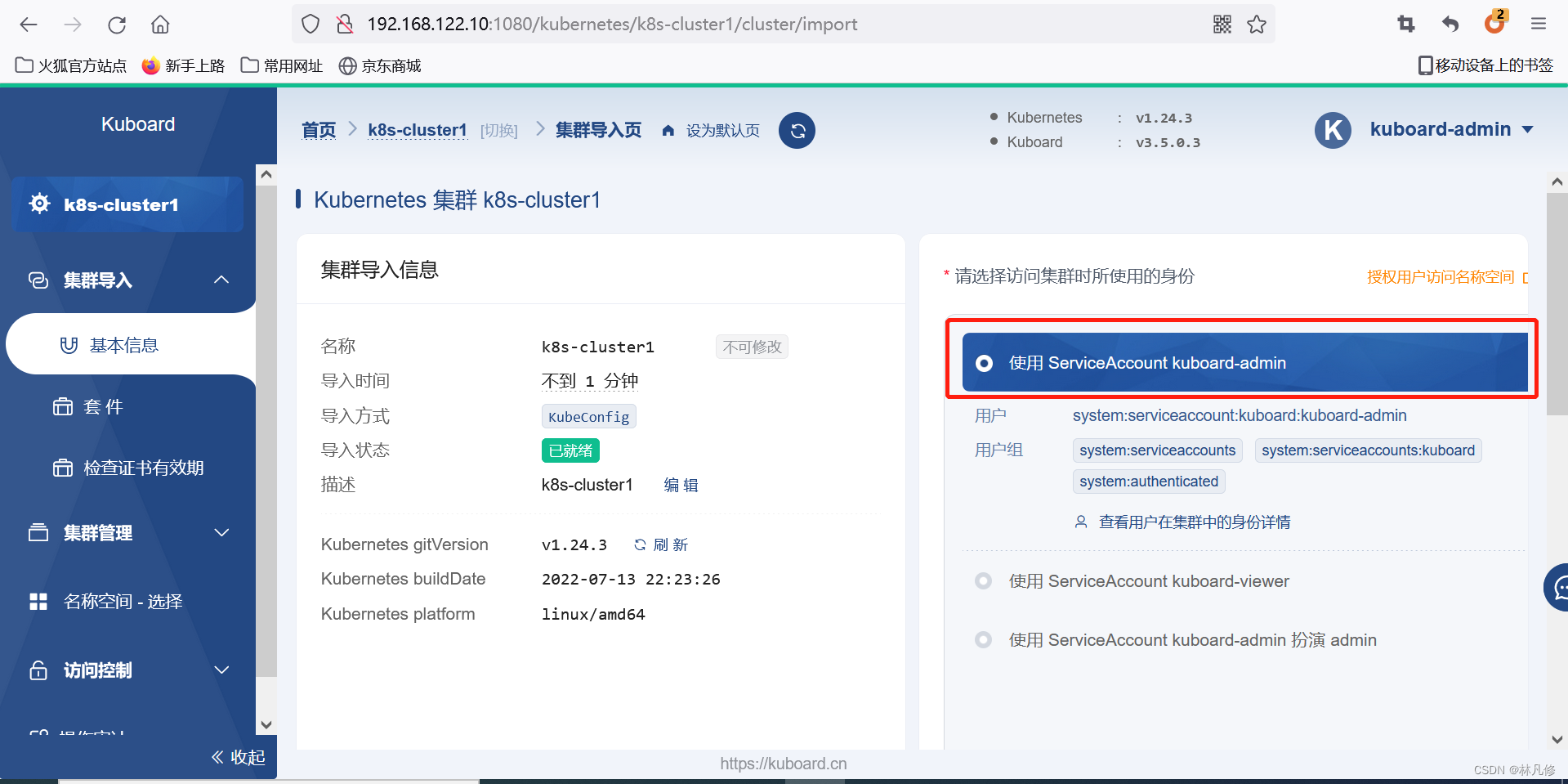Click the home icon beside 设为默认页
1568x784 pixels.
(668, 131)
